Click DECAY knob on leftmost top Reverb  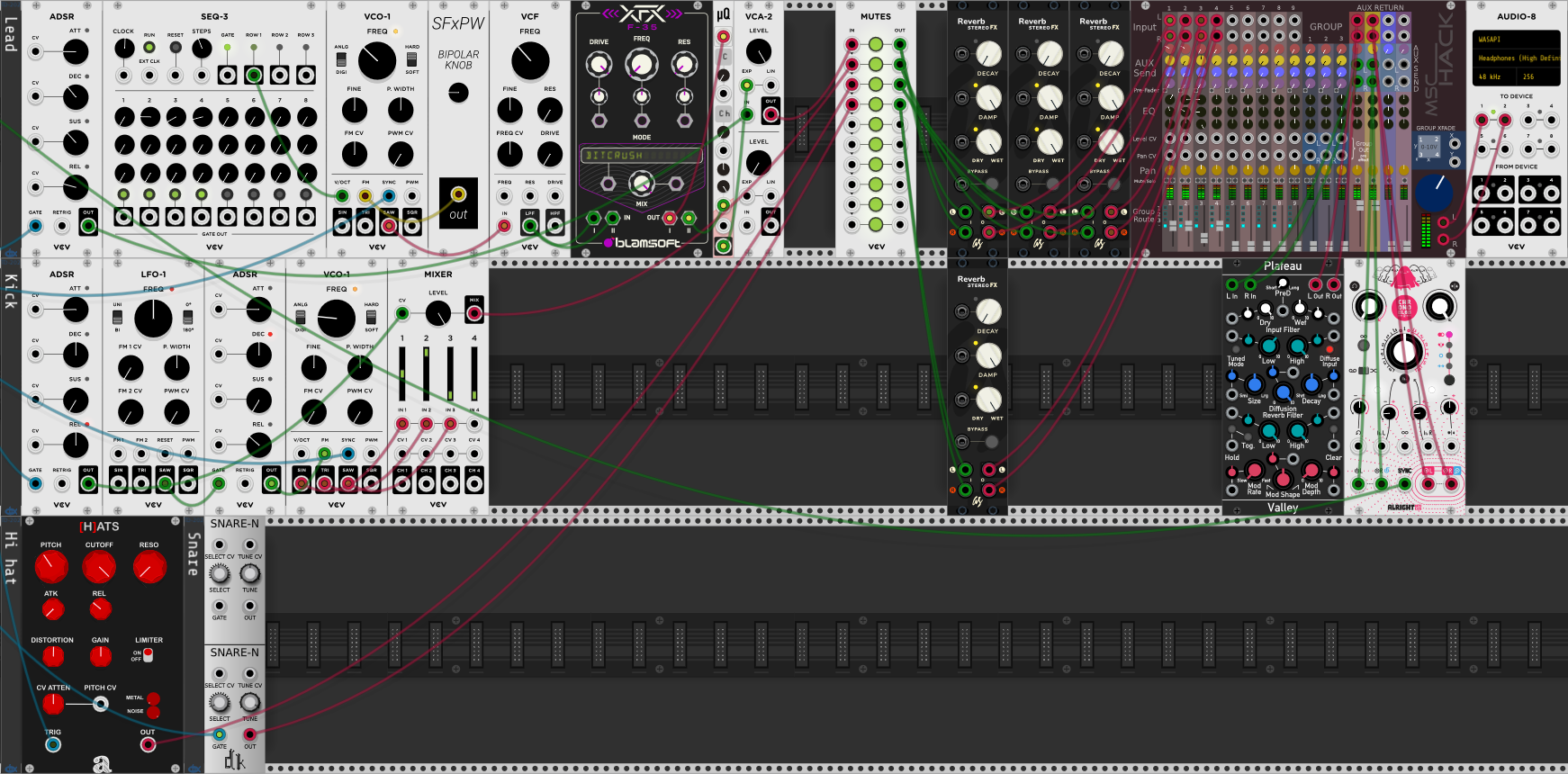pos(988,54)
